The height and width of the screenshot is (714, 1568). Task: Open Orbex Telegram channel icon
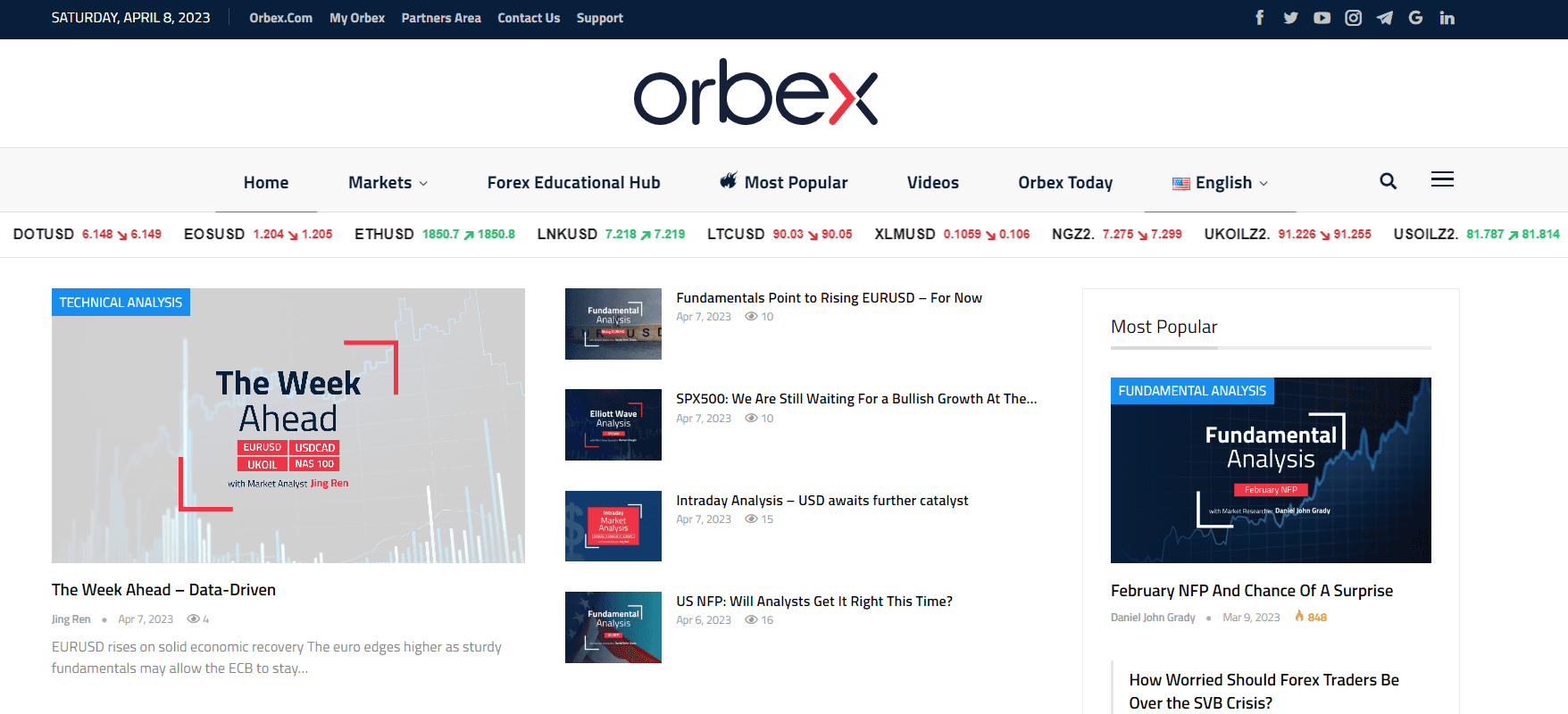(x=1384, y=18)
